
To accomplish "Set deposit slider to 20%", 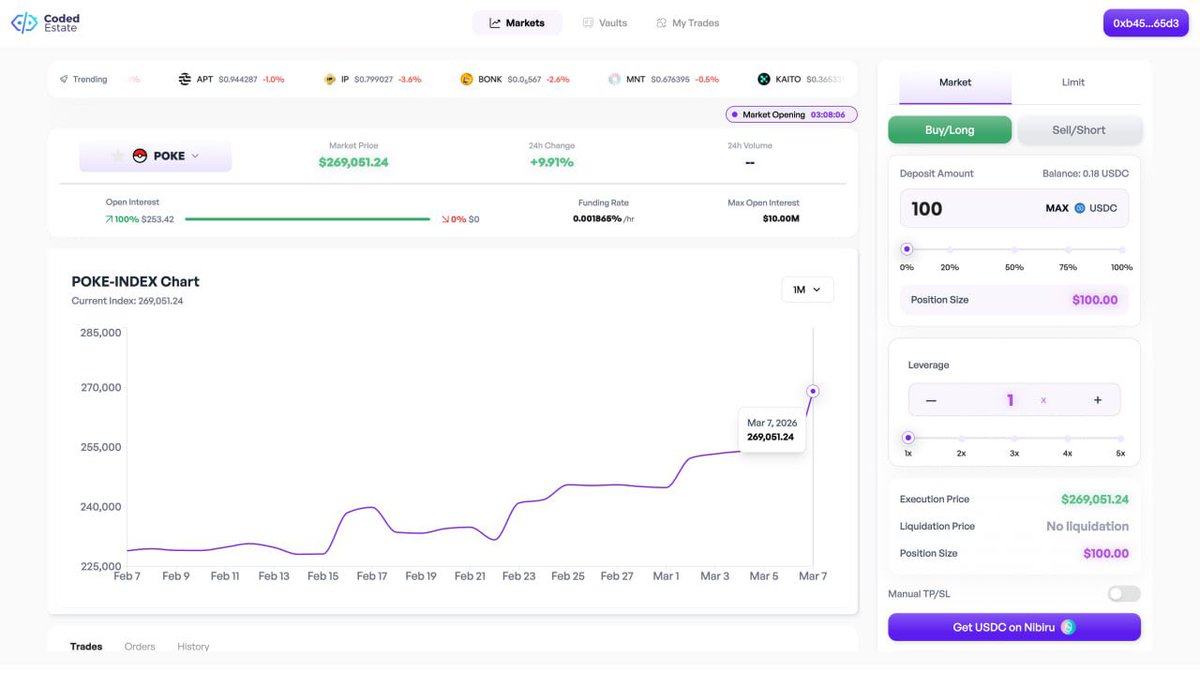I will point(950,249).
